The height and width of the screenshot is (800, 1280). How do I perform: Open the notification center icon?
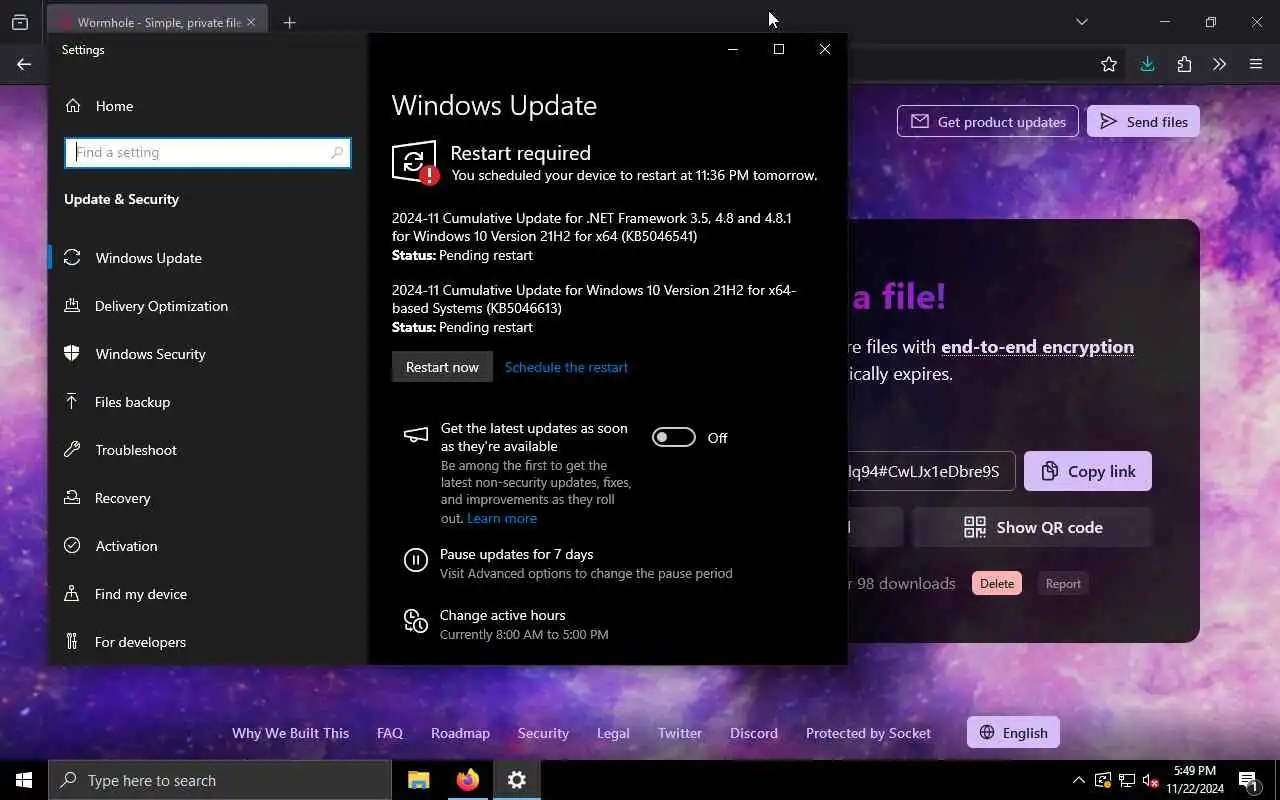[1248, 780]
